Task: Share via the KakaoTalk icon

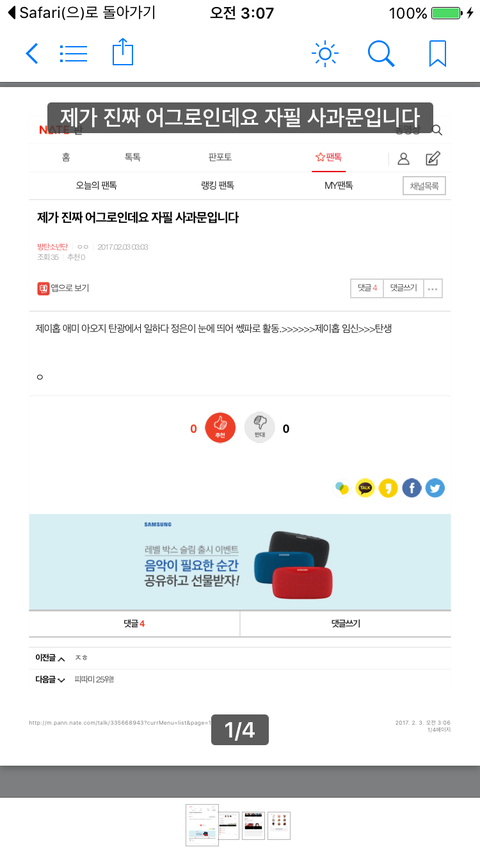Action: (365, 488)
